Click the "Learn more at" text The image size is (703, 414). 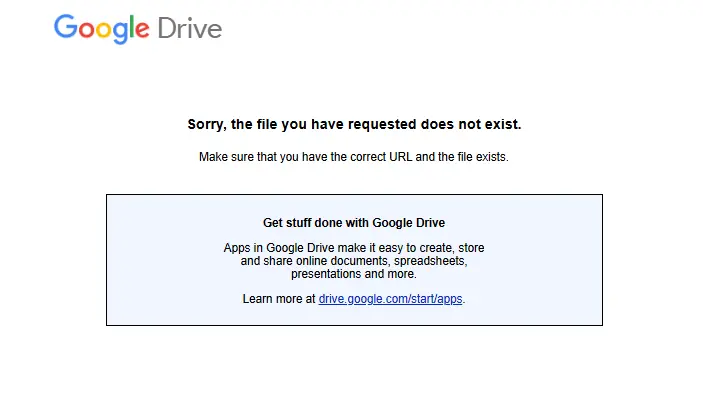click(279, 299)
